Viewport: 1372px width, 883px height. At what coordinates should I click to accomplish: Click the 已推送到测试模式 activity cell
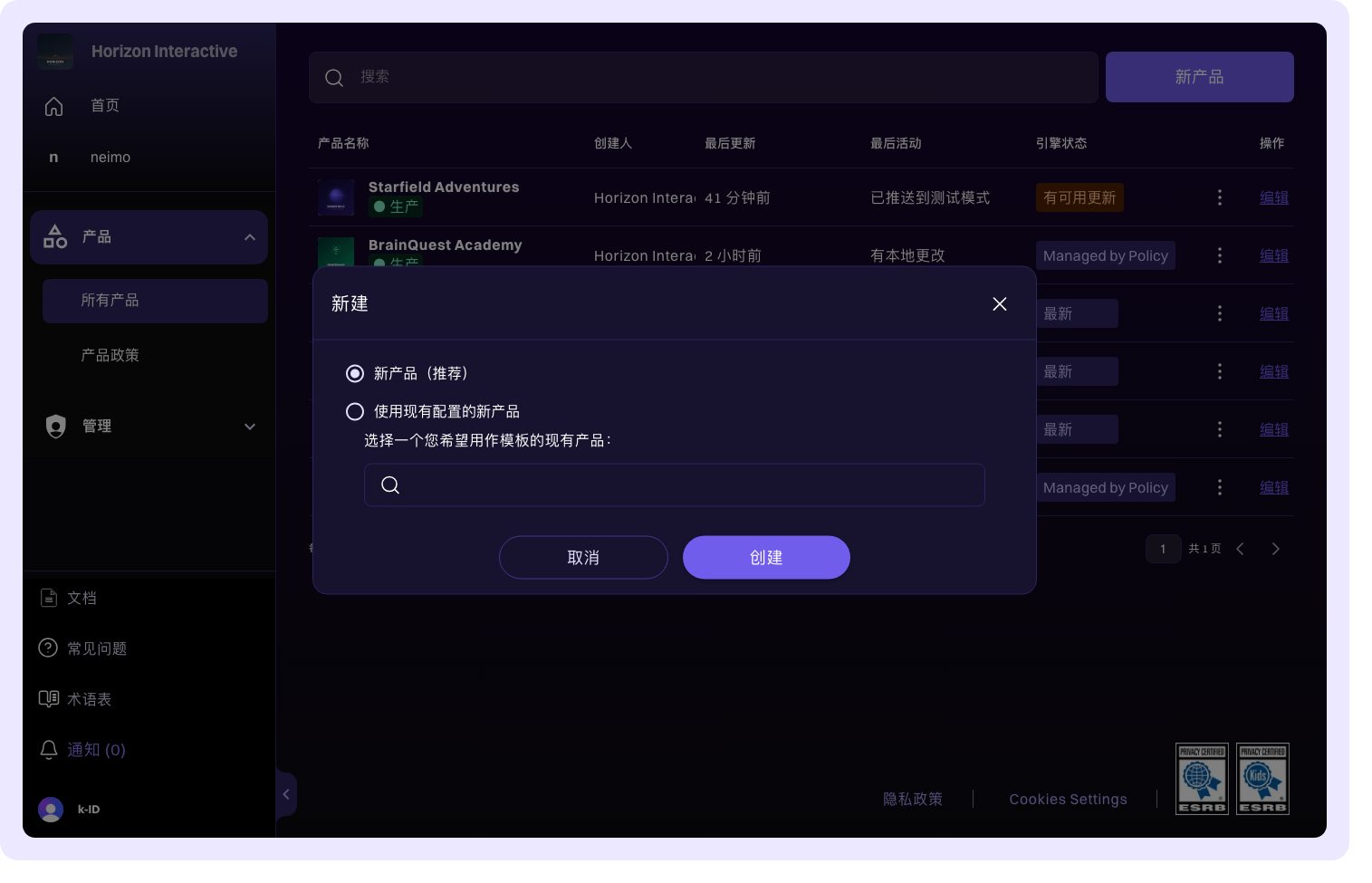pyautogui.click(x=930, y=197)
